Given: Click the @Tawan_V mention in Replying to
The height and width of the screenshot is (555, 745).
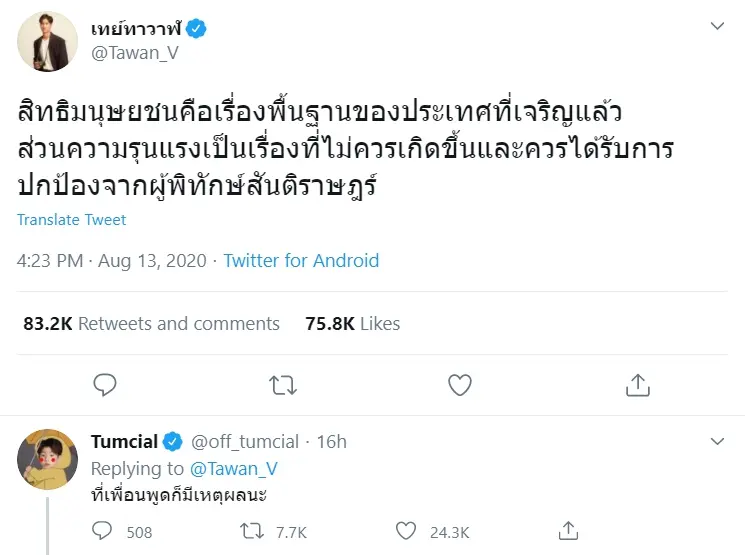Looking at the screenshot, I should click(x=233, y=468).
